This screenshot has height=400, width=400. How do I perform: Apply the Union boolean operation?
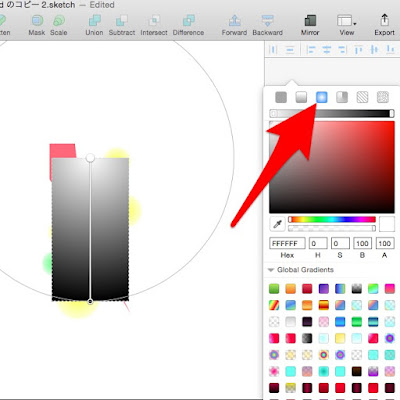tap(94, 25)
